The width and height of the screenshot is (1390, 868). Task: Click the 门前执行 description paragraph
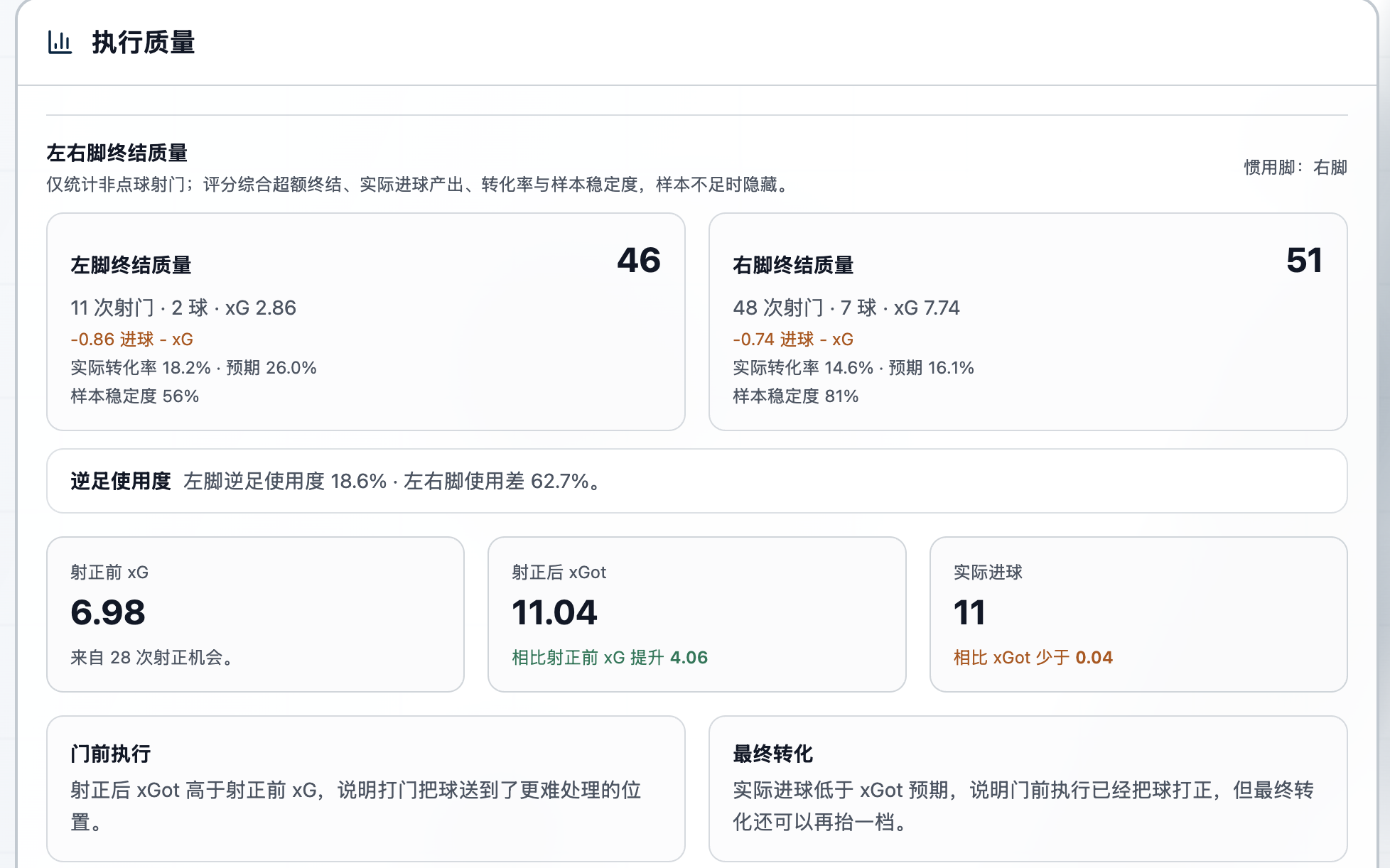tap(356, 806)
